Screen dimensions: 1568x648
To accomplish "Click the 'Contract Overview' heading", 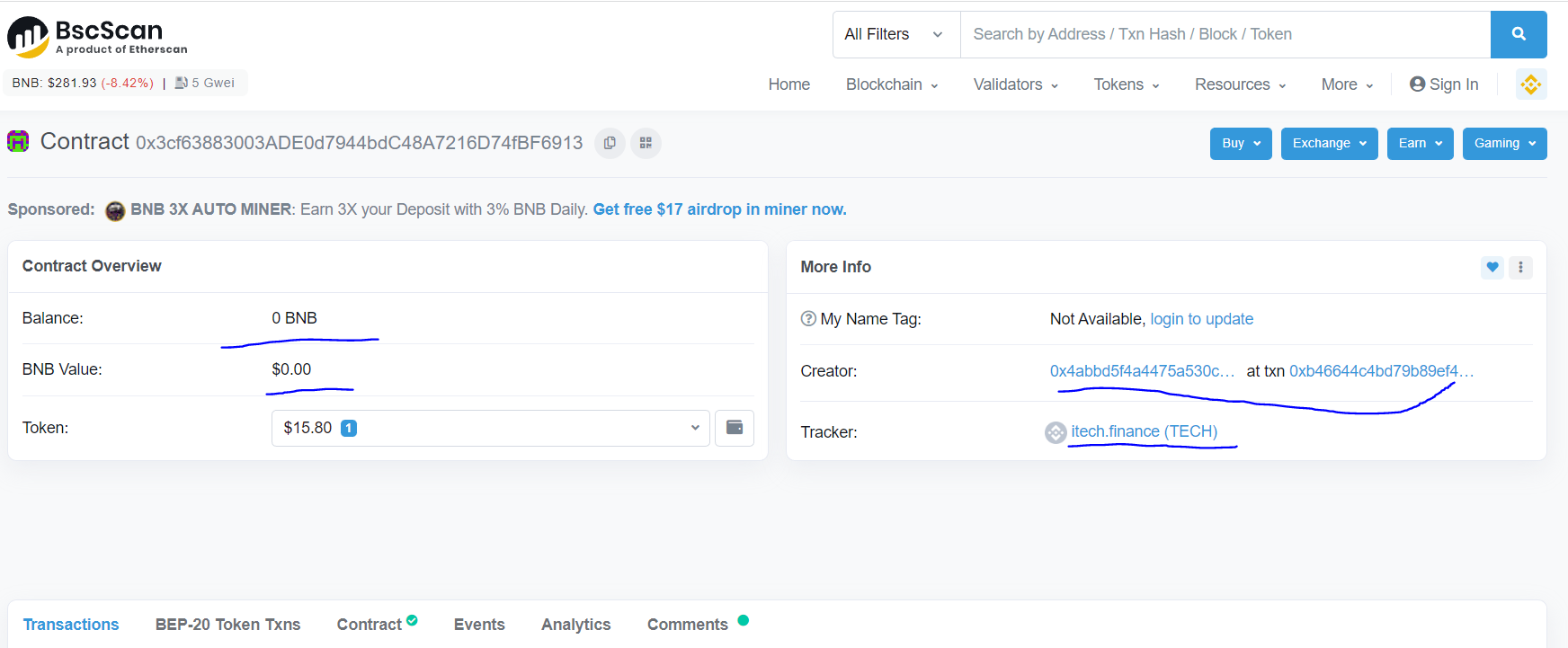I will [92, 266].
